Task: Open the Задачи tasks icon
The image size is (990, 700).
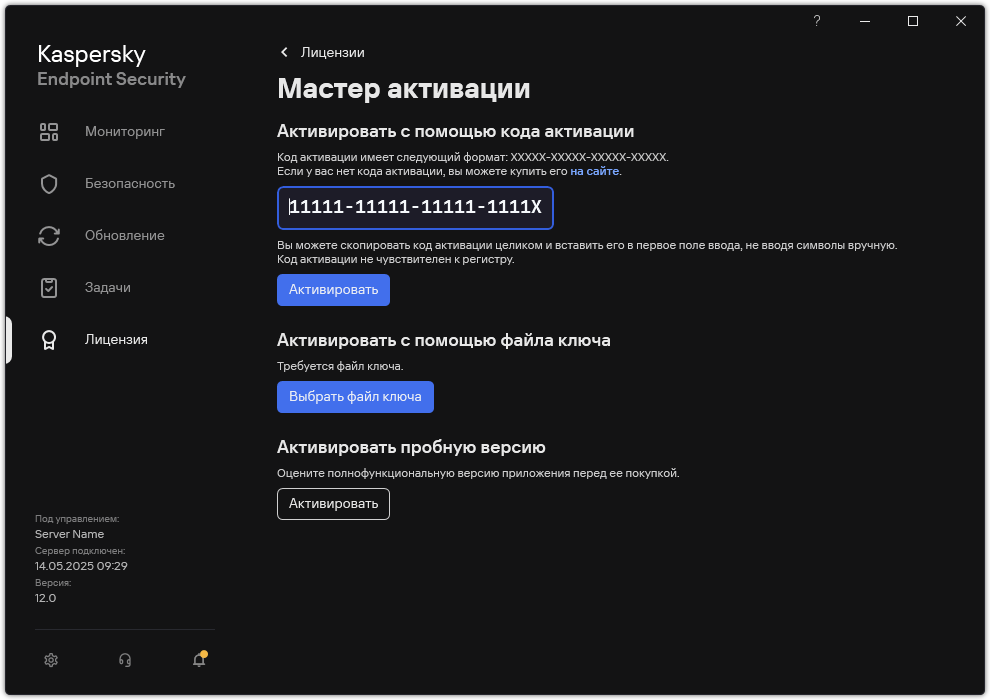Action: [x=49, y=287]
